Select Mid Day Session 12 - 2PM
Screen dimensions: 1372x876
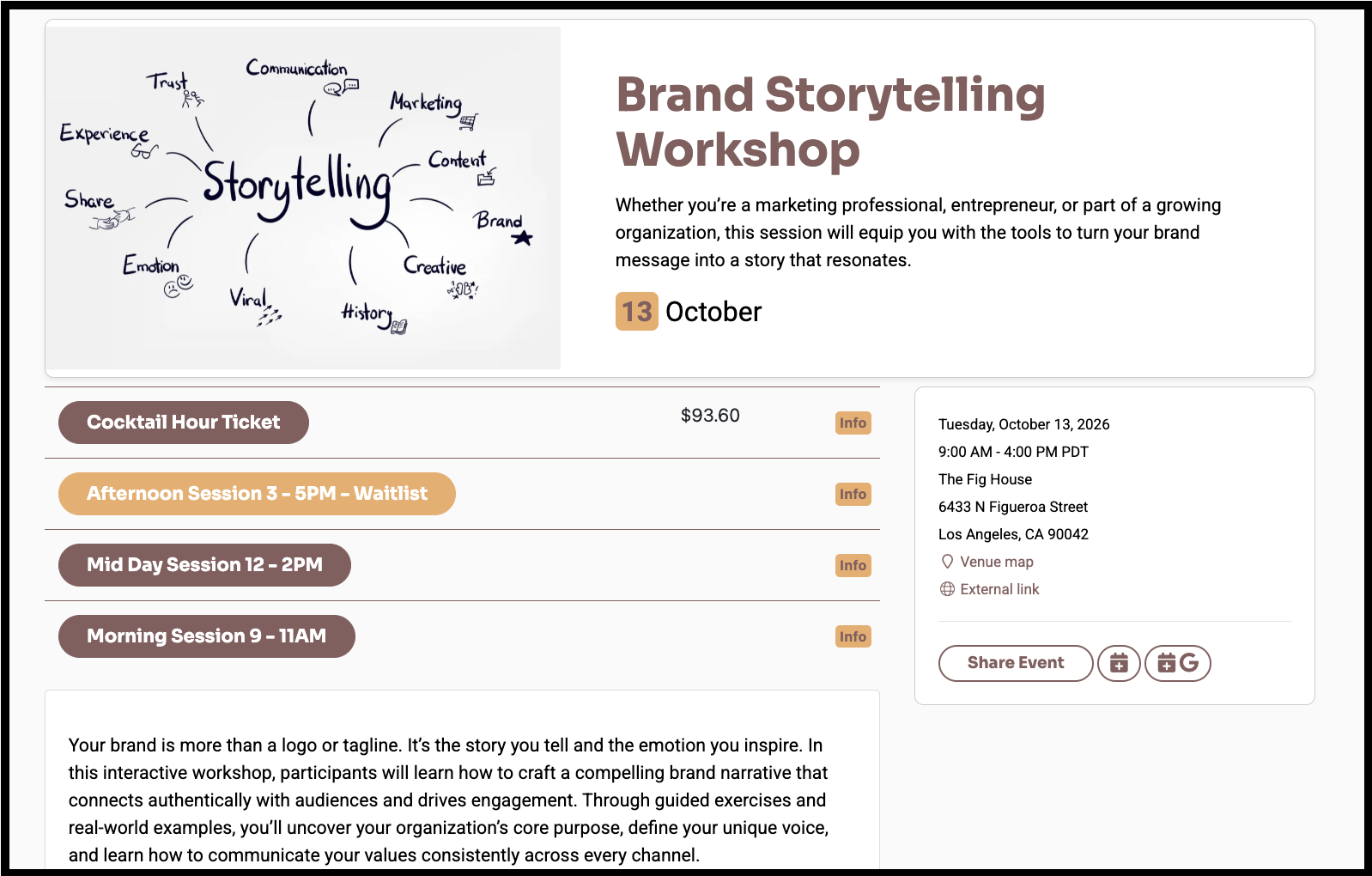click(204, 565)
